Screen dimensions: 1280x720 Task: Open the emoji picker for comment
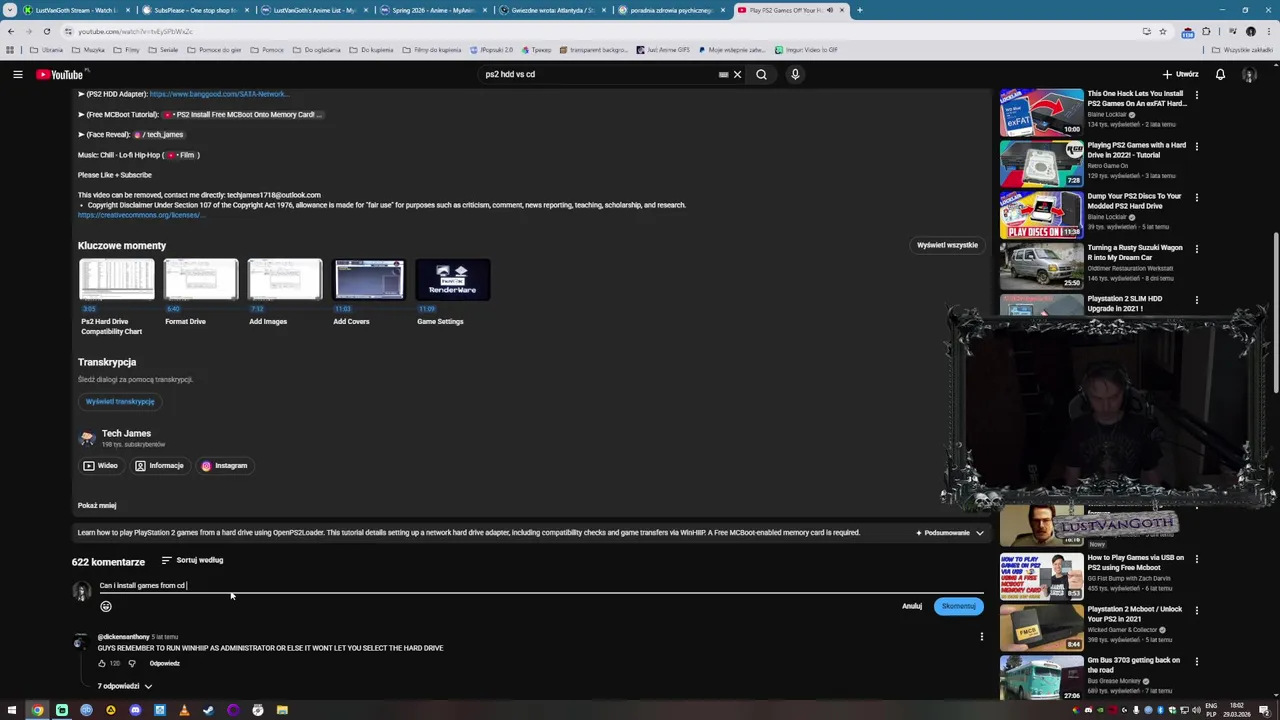pyautogui.click(x=106, y=606)
